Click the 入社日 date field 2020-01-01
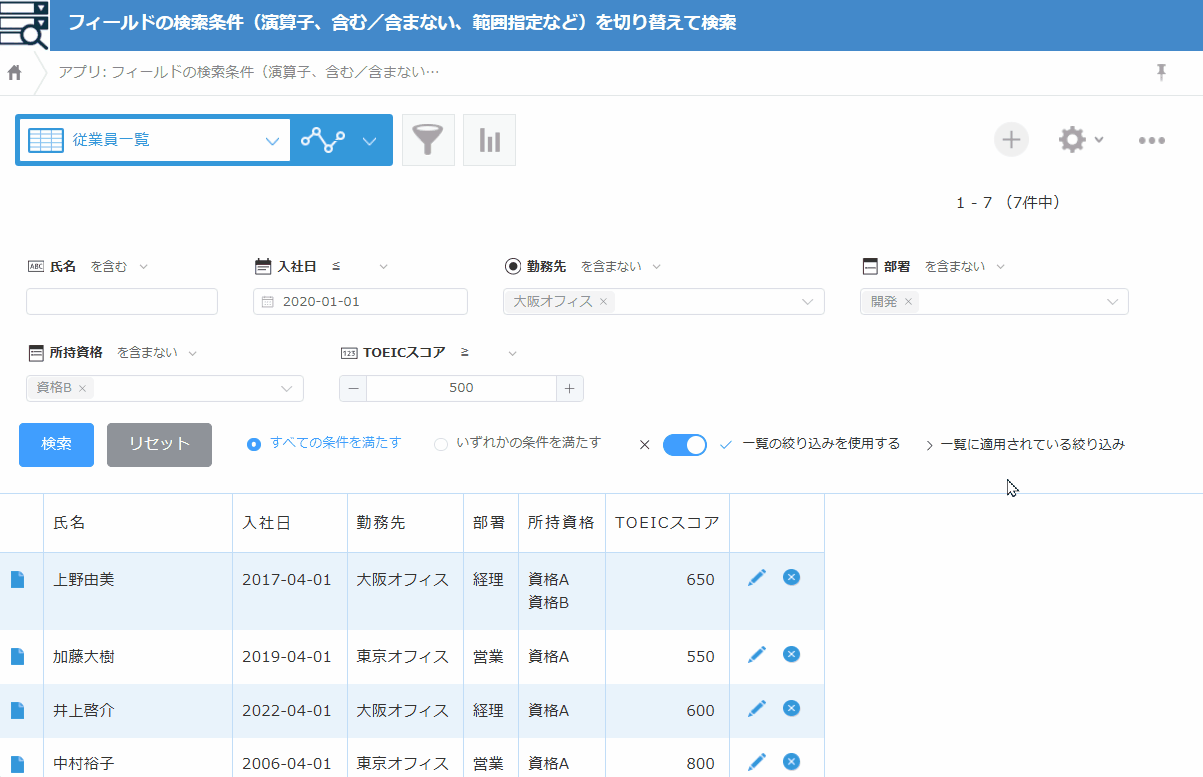The width and height of the screenshot is (1203, 777). 360,302
